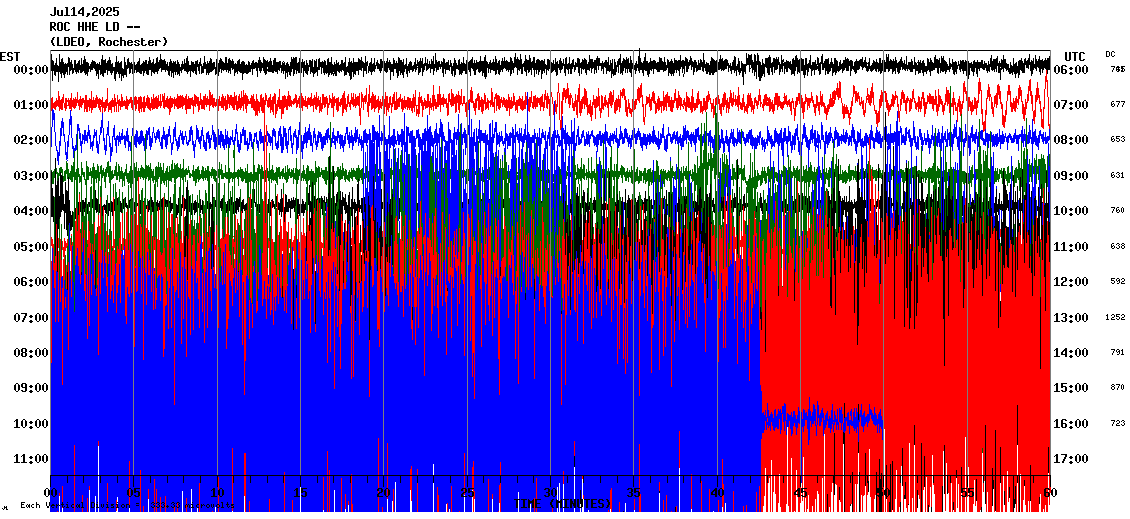1130x519 pixels.
Task: Select the 11:00 EST row label
Action: 31,459
